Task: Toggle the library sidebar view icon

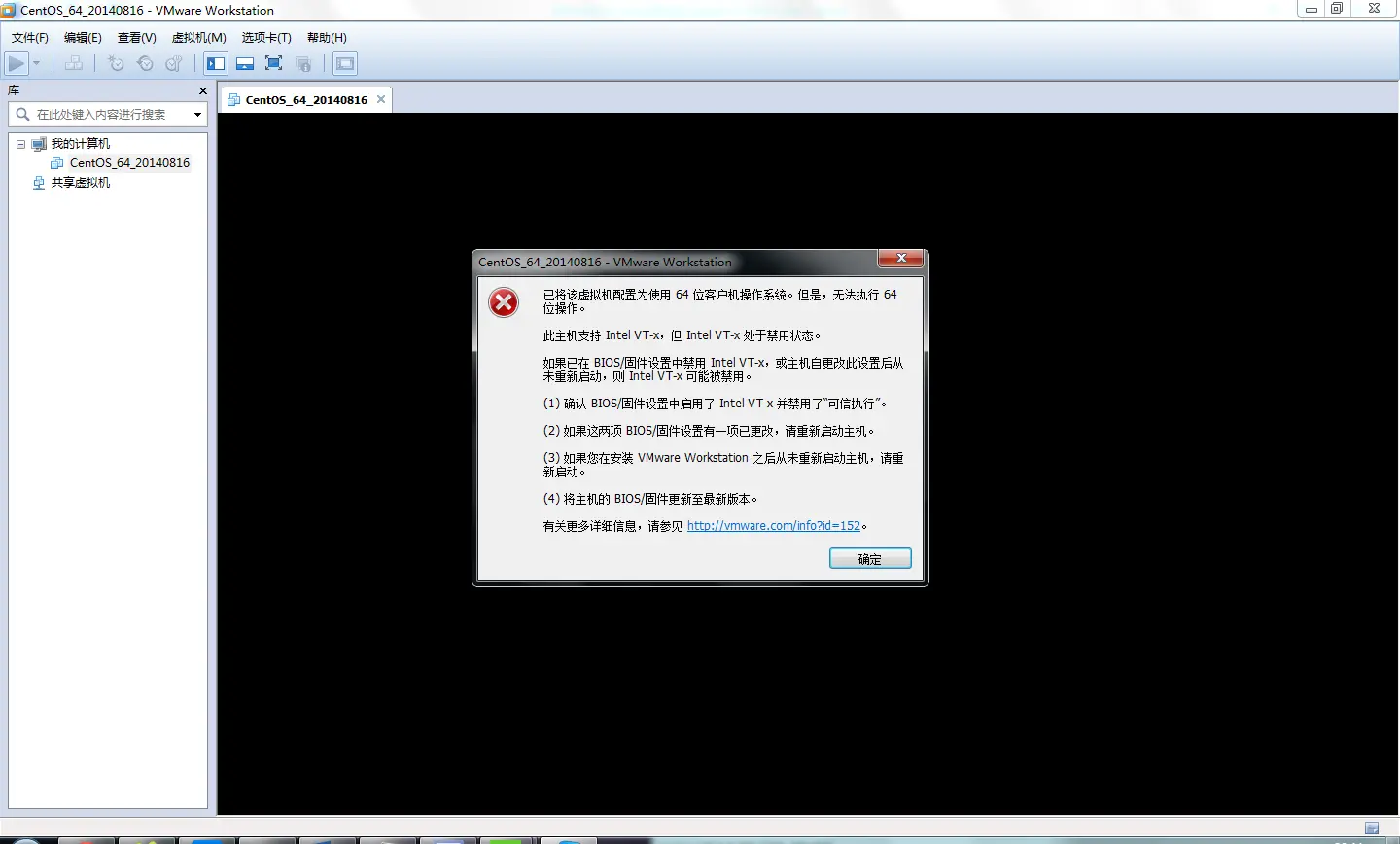Action: (x=216, y=64)
